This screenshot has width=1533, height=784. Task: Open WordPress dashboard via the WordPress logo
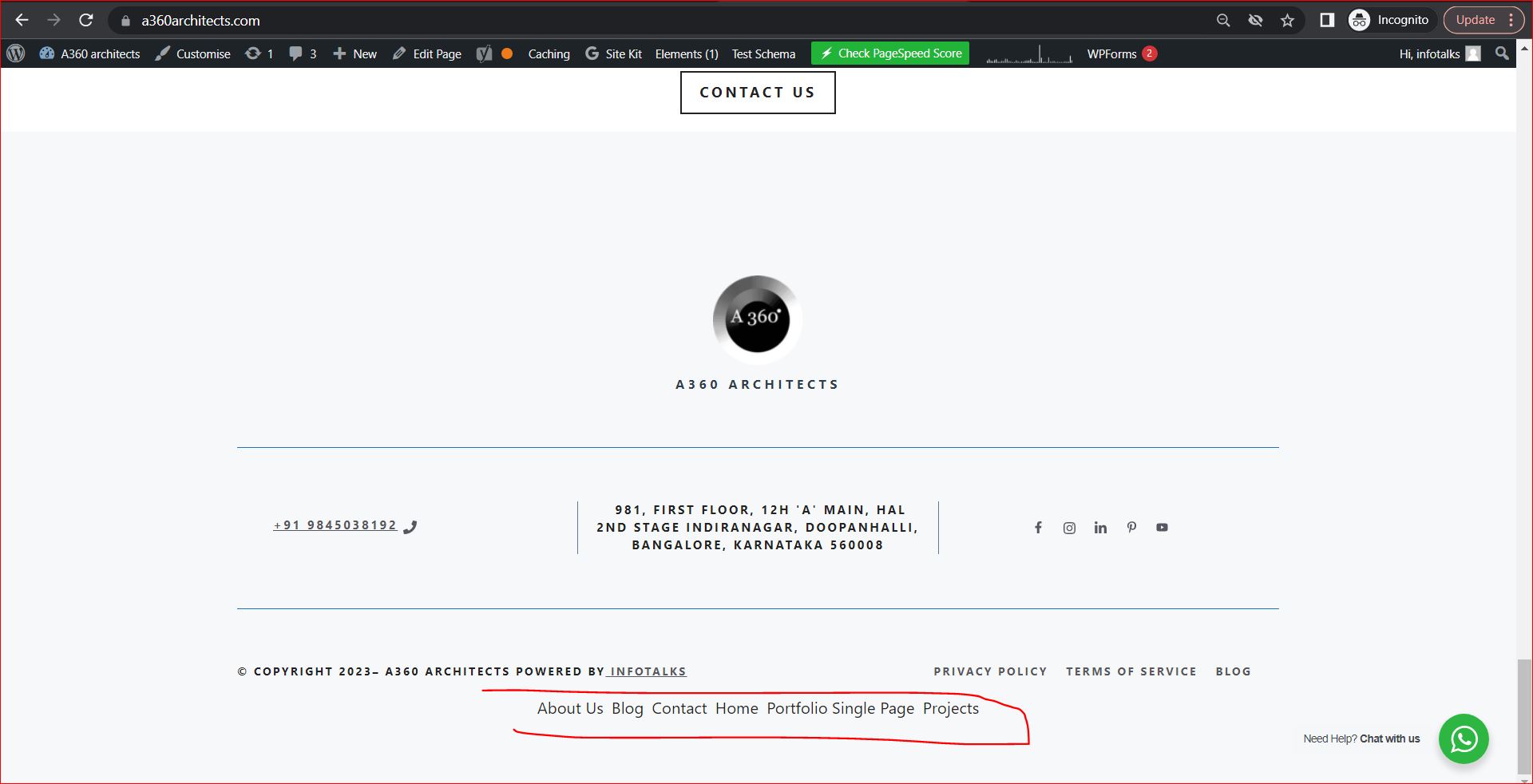tap(16, 53)
